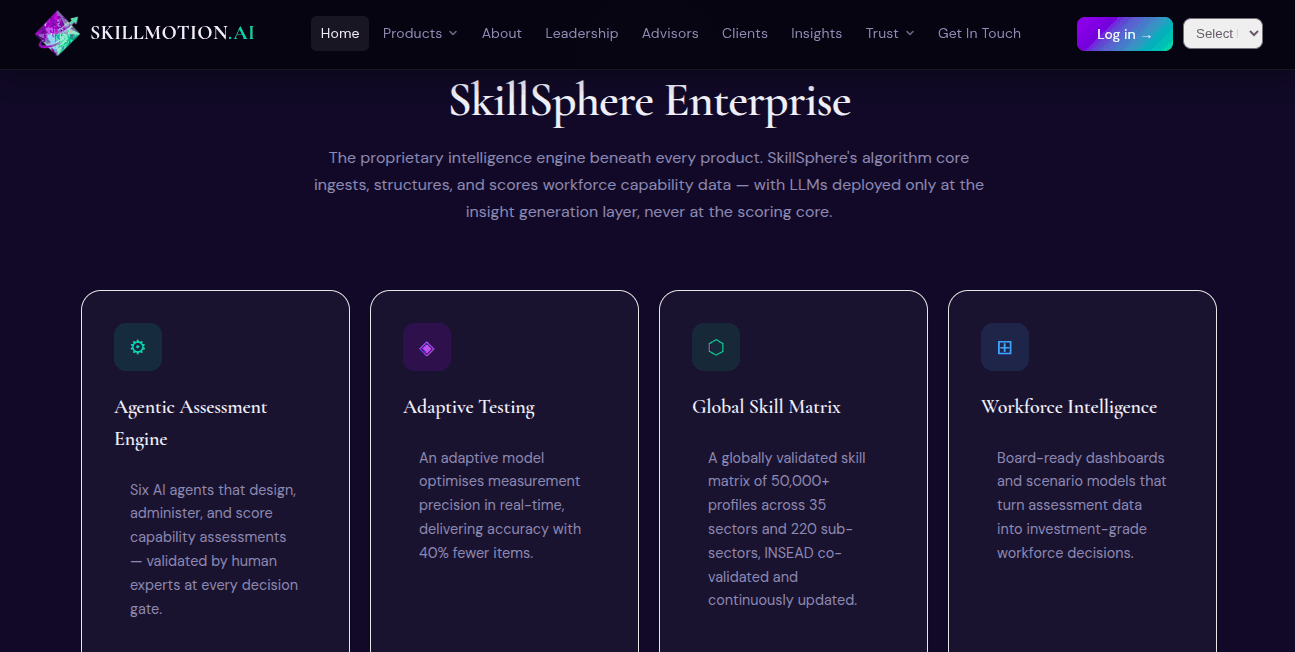1295x652 pixels.
Task: Click the 'A globally validated skill matrix' description
Action: (x=787, y=529)
